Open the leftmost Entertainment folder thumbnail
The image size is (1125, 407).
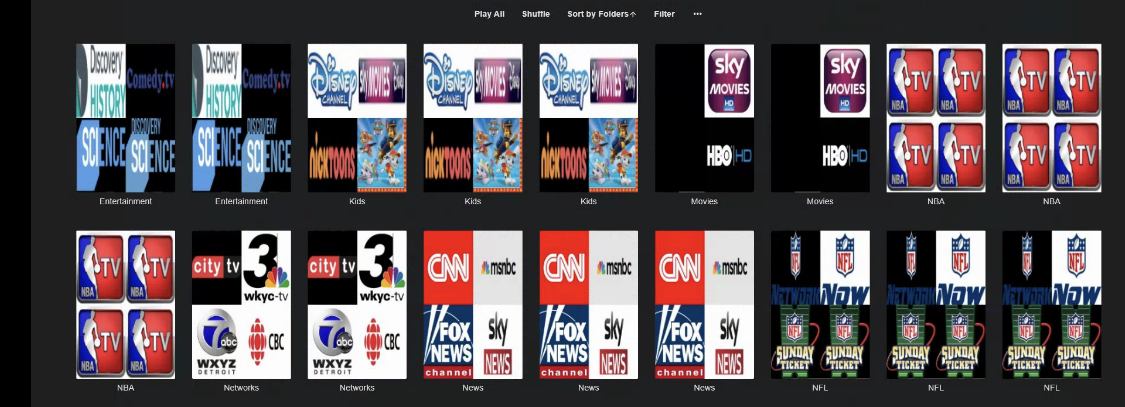pos(126,118)
